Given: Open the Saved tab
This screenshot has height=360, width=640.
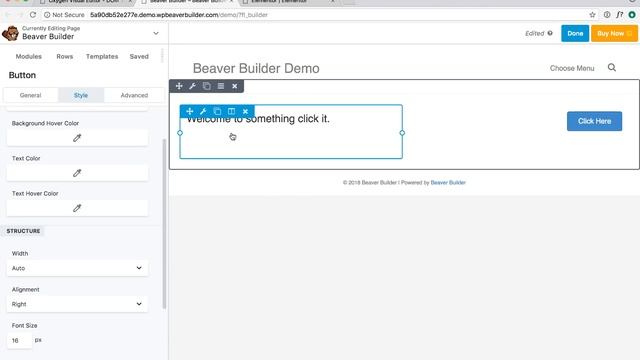Looking at the screenshot, I should click(139, 56).
